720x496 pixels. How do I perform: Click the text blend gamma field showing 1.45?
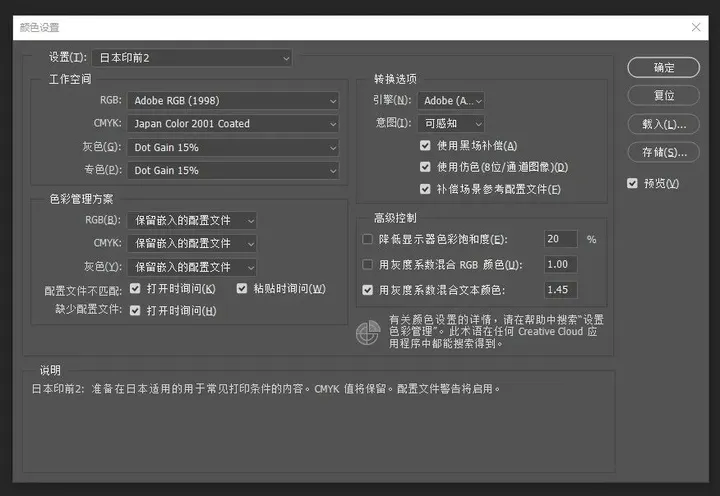click(561, 290)
